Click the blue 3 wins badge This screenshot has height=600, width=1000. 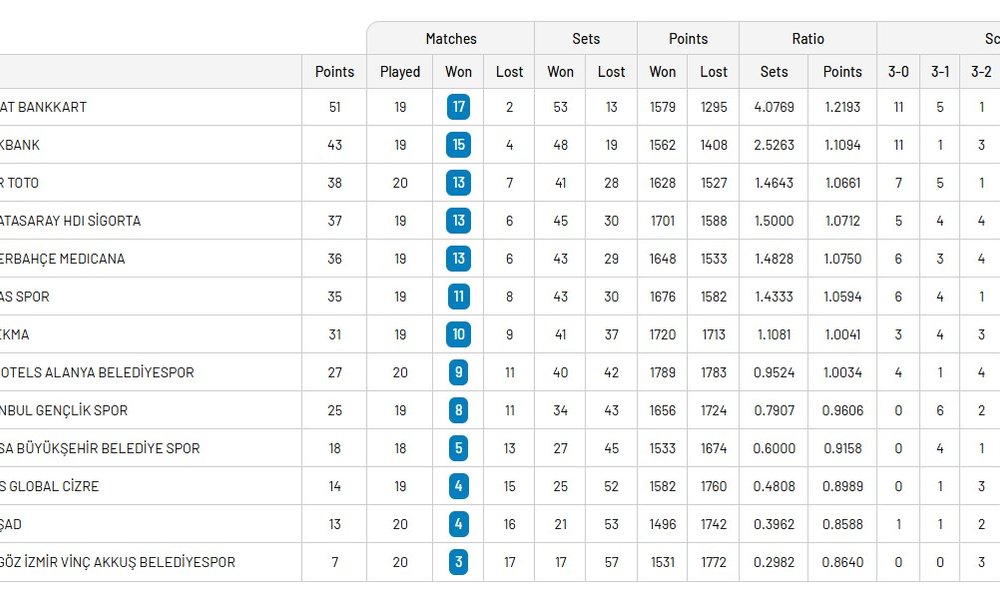pyautogui.click(x=458, y=562)
